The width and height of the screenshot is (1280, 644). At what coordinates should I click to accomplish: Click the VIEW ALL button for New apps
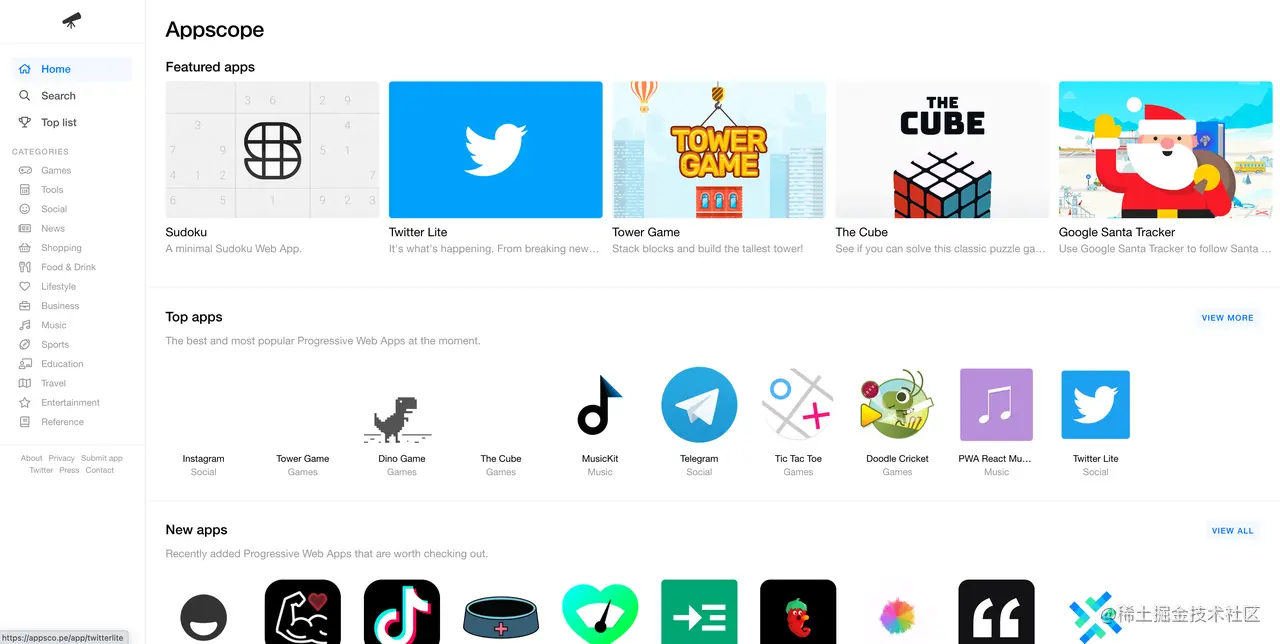point(1232,531)
